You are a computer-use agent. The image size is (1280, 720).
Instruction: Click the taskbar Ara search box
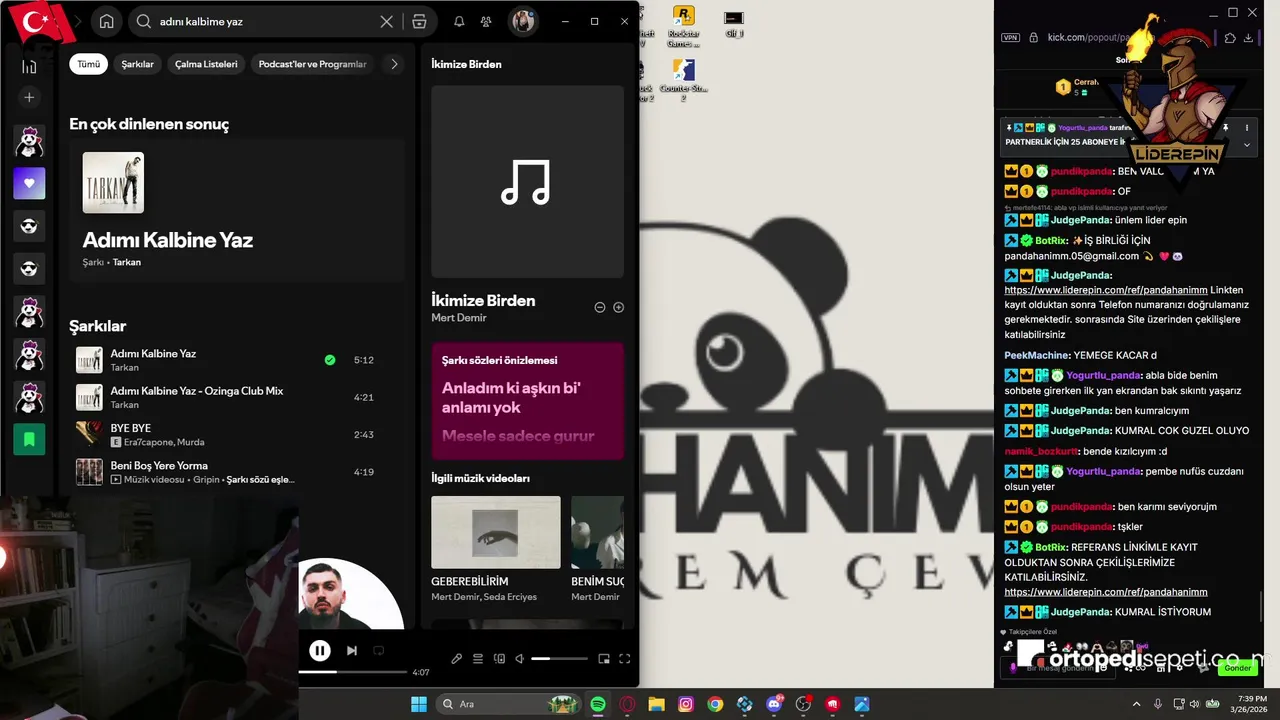(x=511, y=704)
